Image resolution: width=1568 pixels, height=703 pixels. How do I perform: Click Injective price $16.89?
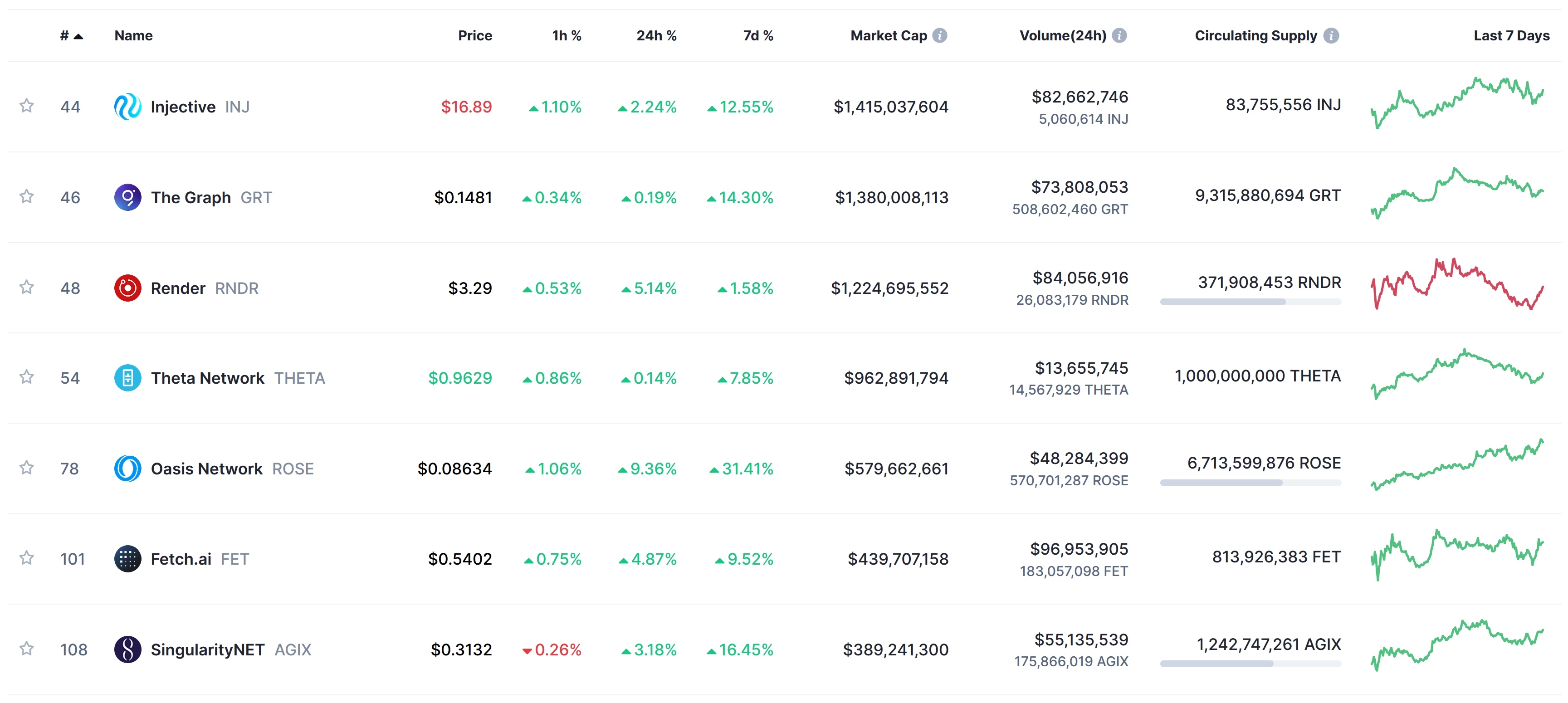pos(466,107)
